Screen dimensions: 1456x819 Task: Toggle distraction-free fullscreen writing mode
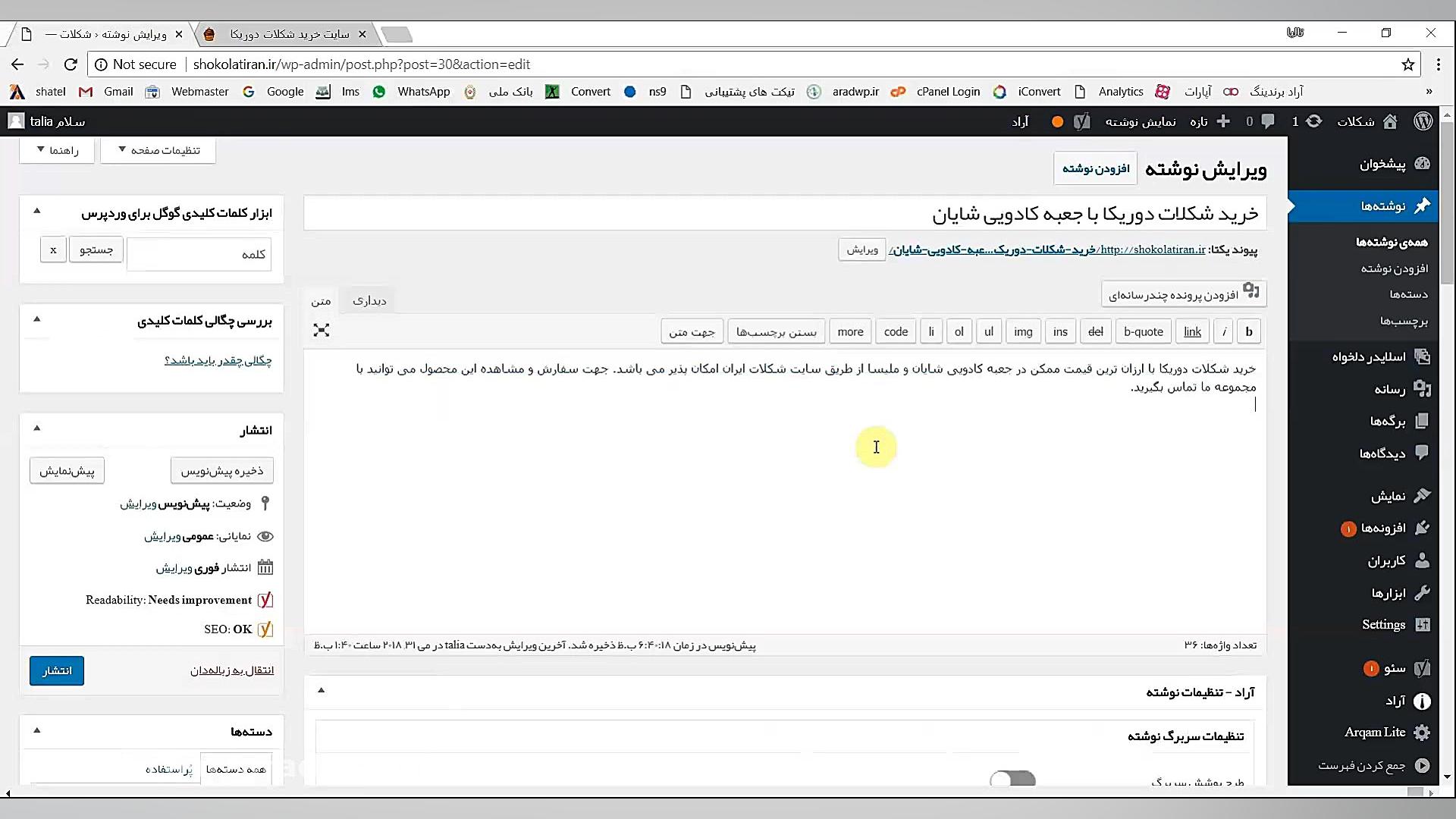[322, 330]
